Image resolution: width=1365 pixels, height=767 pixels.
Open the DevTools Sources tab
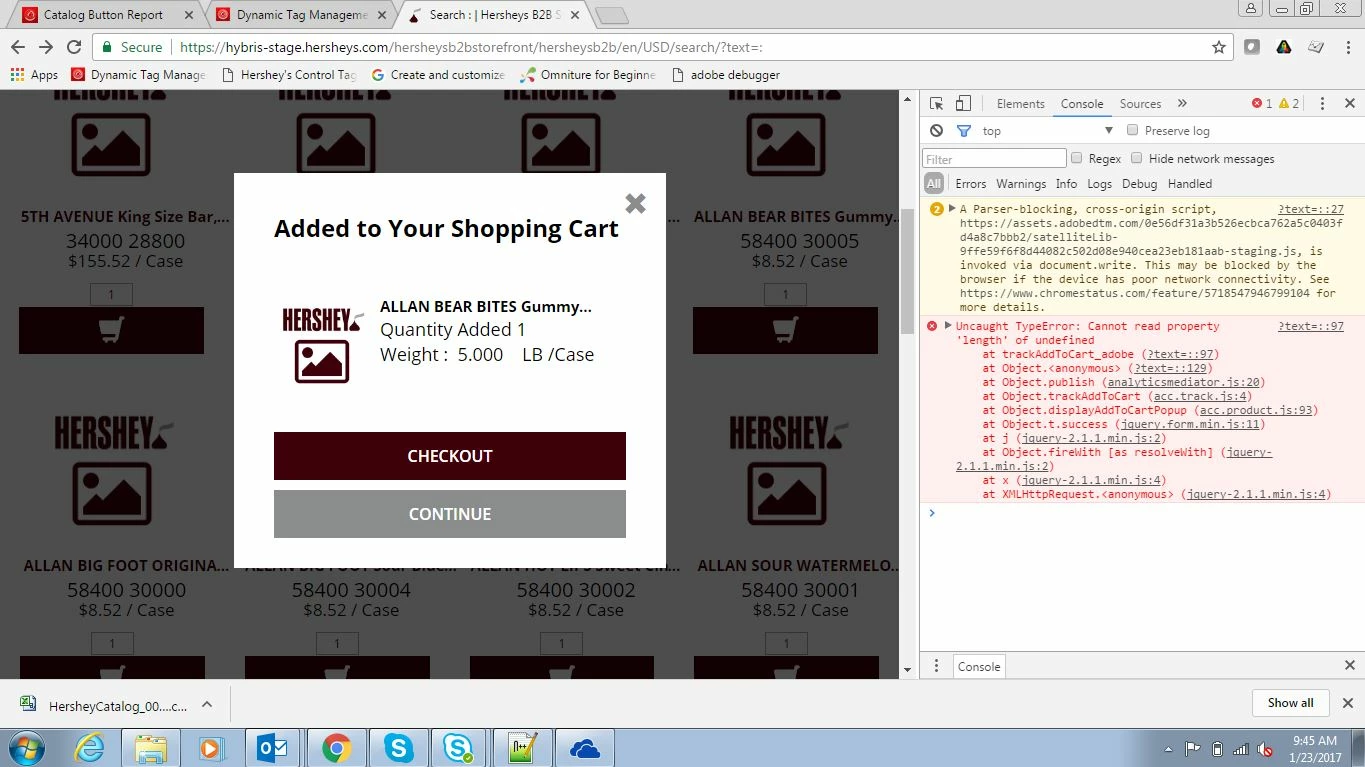point(1140,104)
